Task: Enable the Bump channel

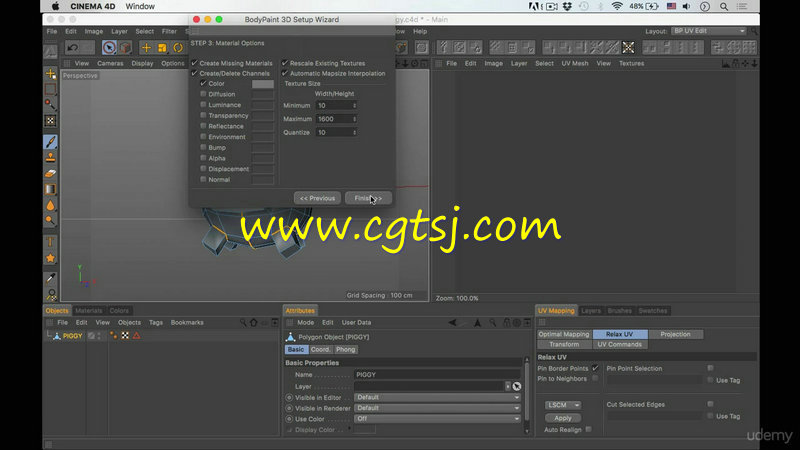Action: (204, 147)
